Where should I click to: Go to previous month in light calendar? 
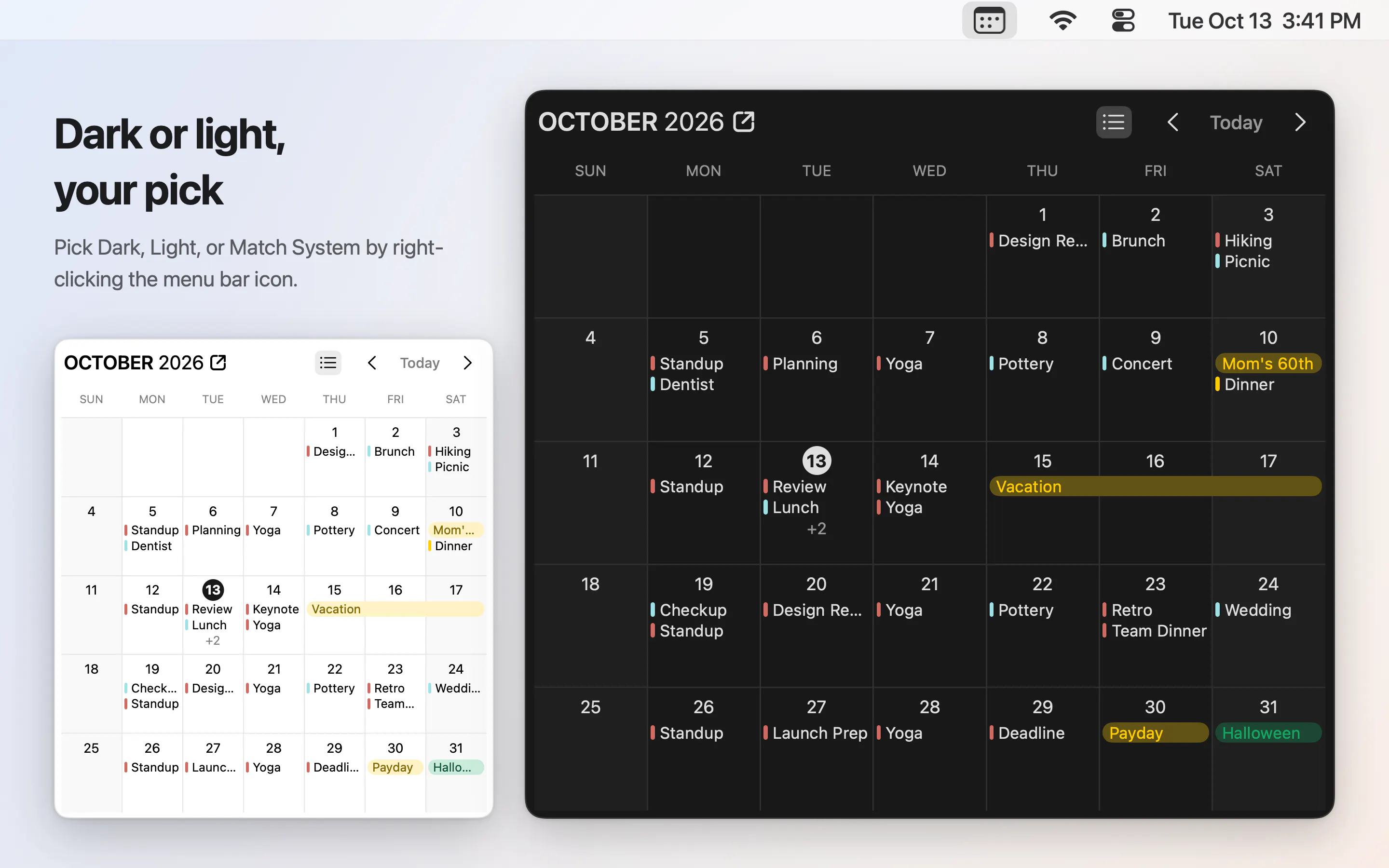click(x=372, y=363)
